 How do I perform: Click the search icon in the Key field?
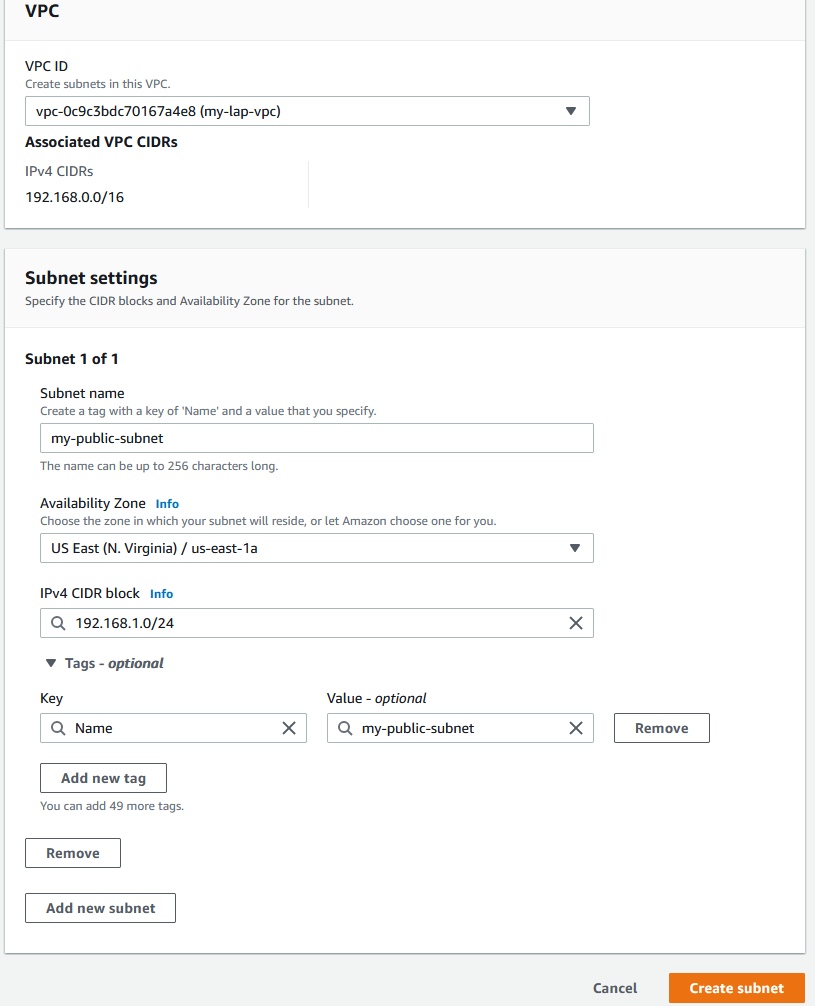(x=58, y=728)
